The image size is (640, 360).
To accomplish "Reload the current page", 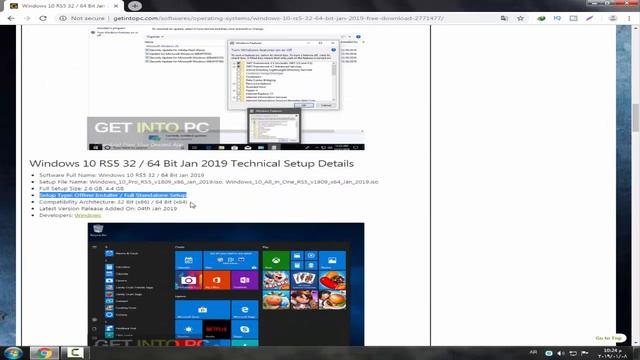I will pos(43,18).
